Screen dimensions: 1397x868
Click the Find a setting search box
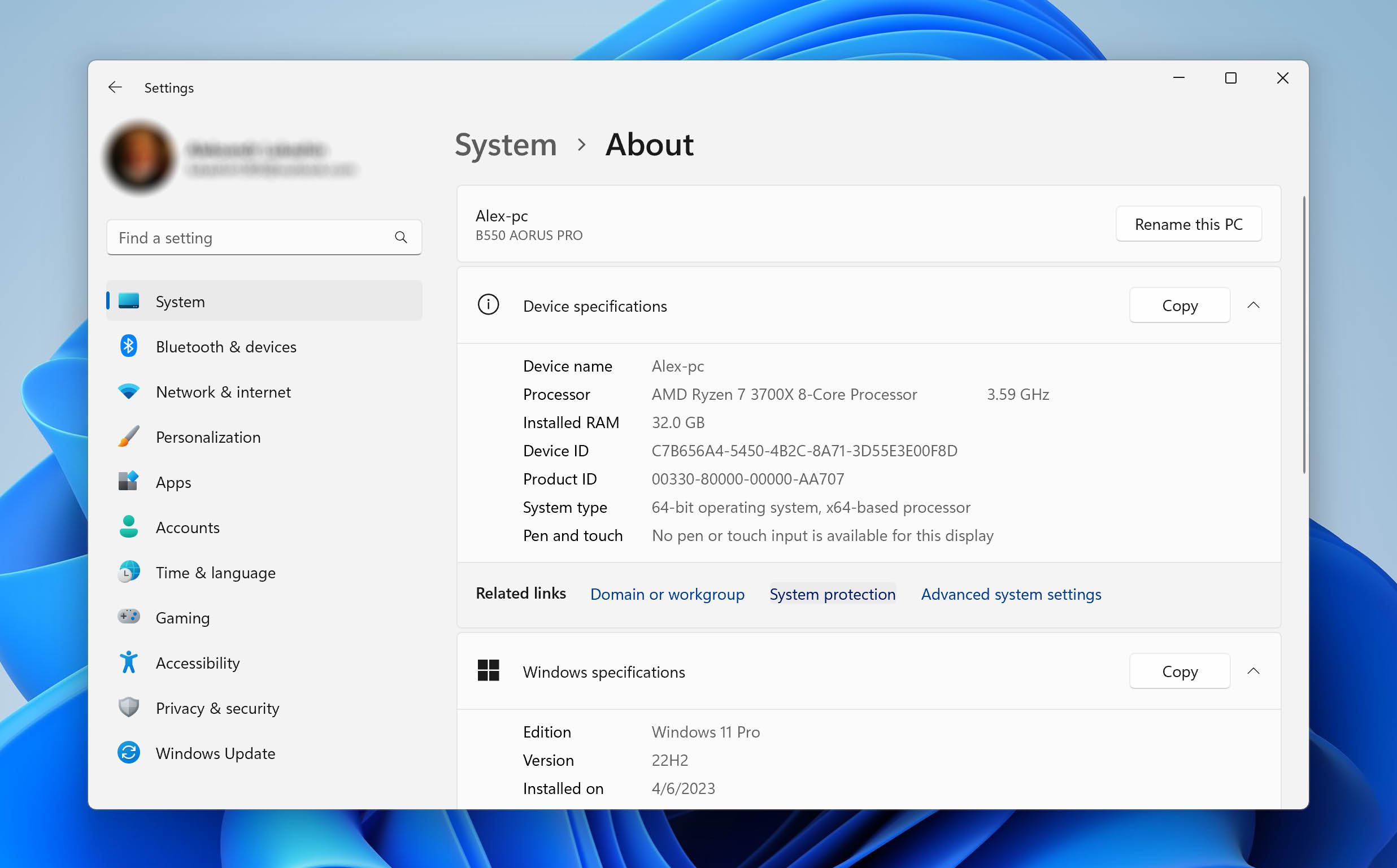coord(264,237)
